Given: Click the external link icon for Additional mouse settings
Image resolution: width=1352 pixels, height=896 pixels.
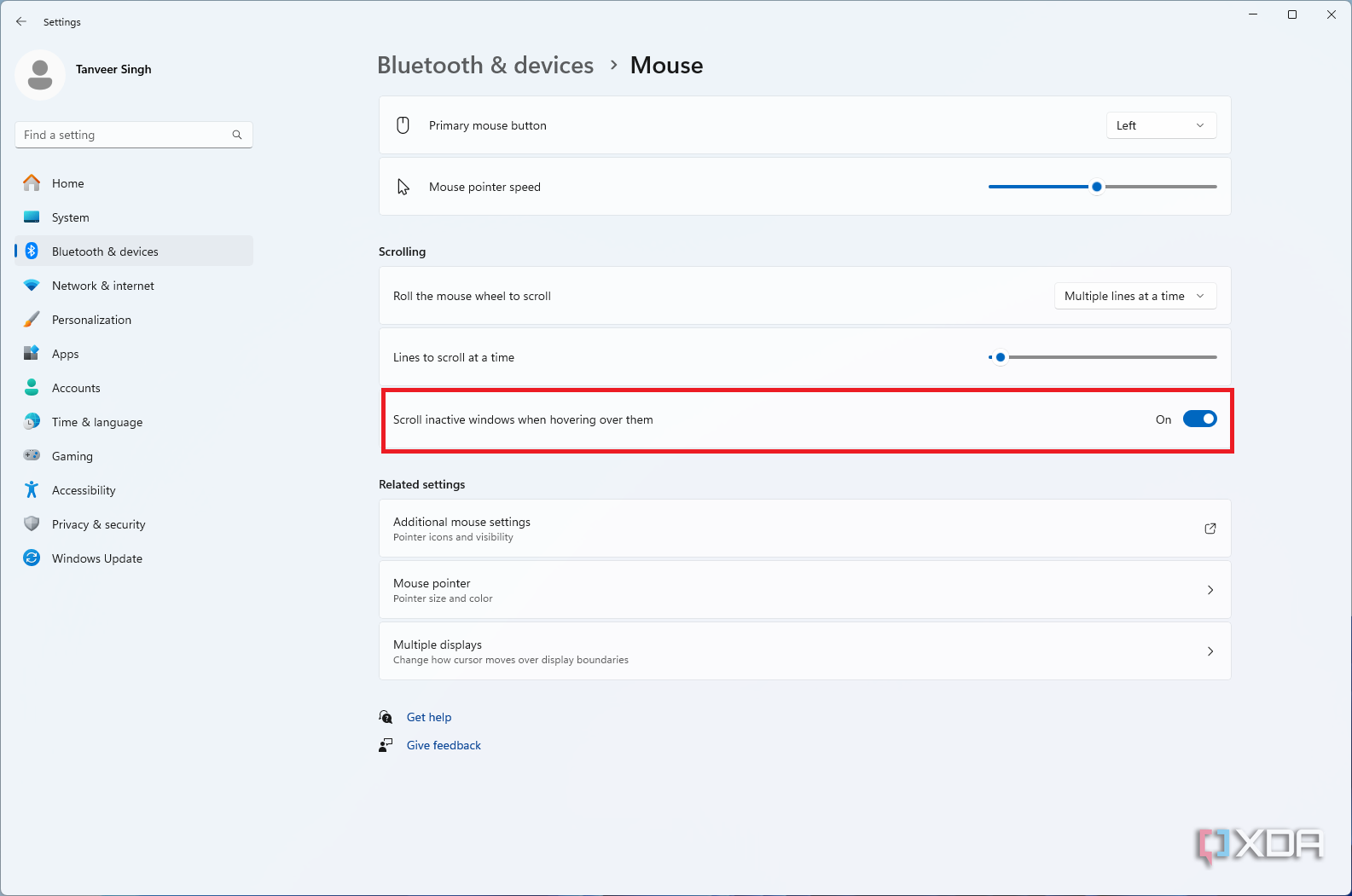Looking at the screenshot, I should click(x=1210, y=529).
